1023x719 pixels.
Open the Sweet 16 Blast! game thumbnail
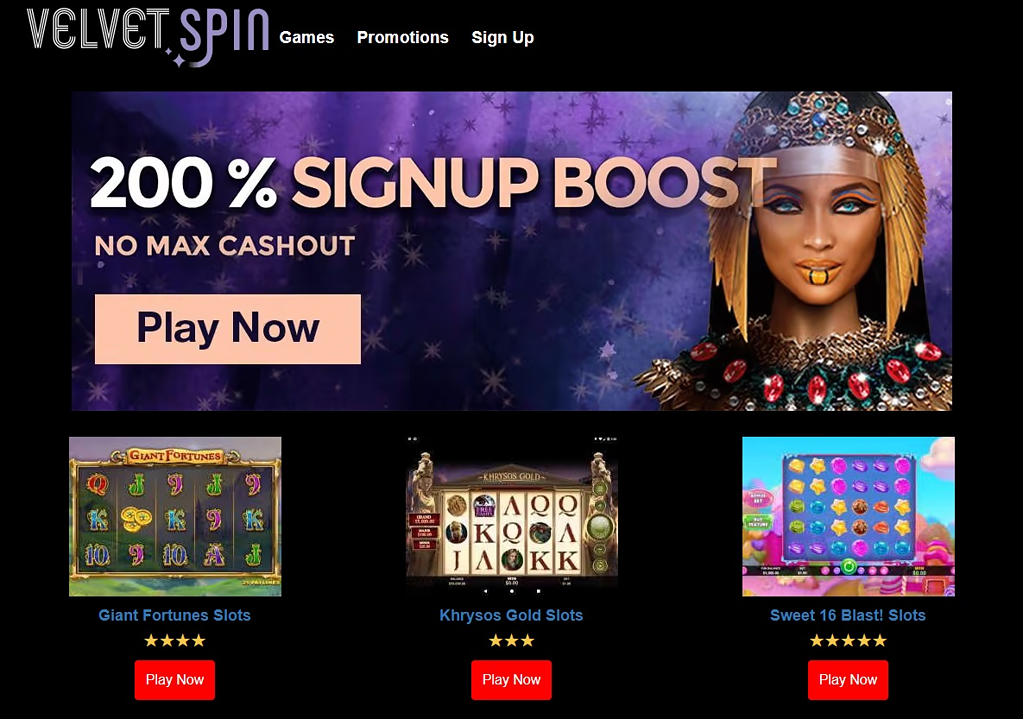click(x=848, y=516)
